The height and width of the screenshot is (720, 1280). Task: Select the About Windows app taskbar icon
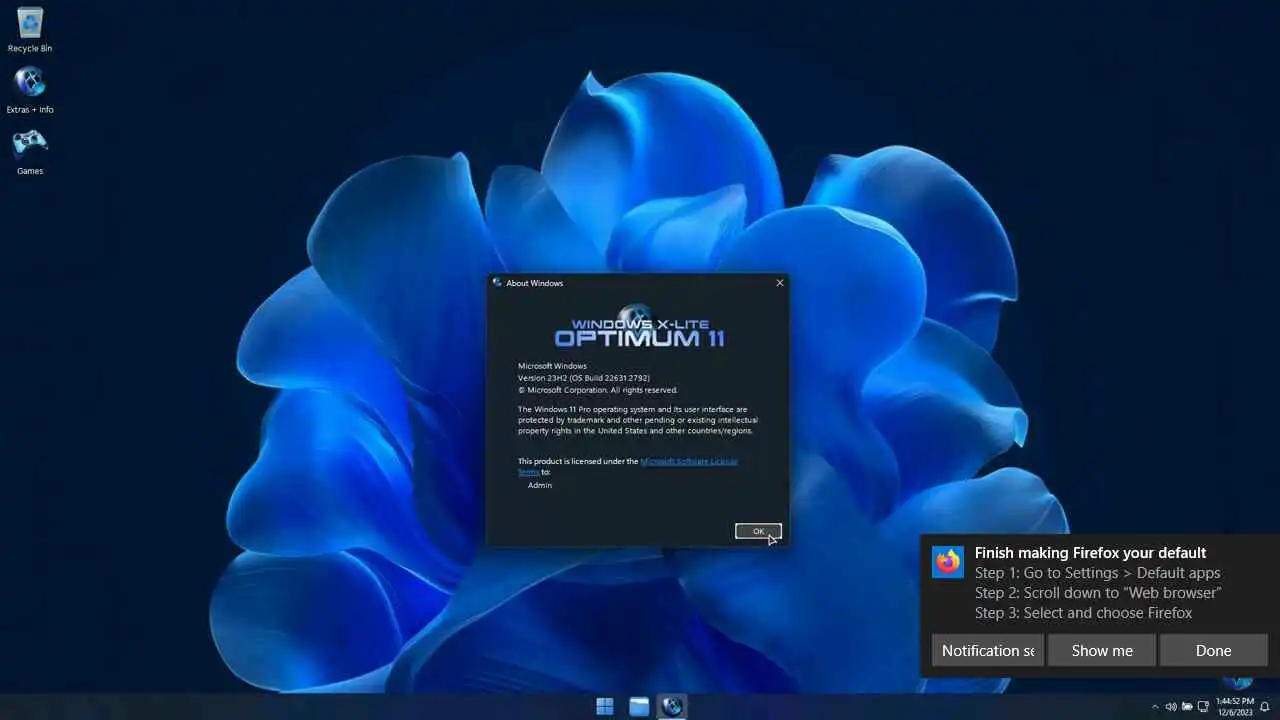(x=672, y=707)
